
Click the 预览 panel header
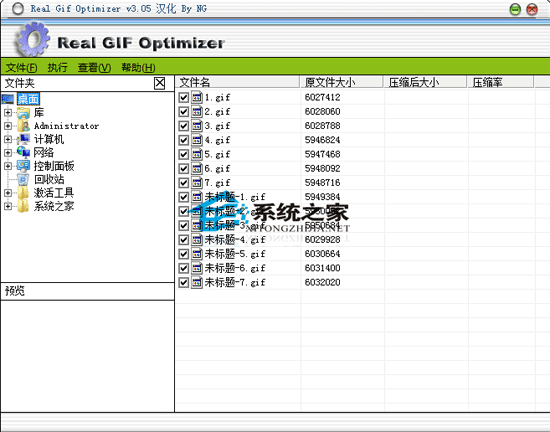point(87,291)
